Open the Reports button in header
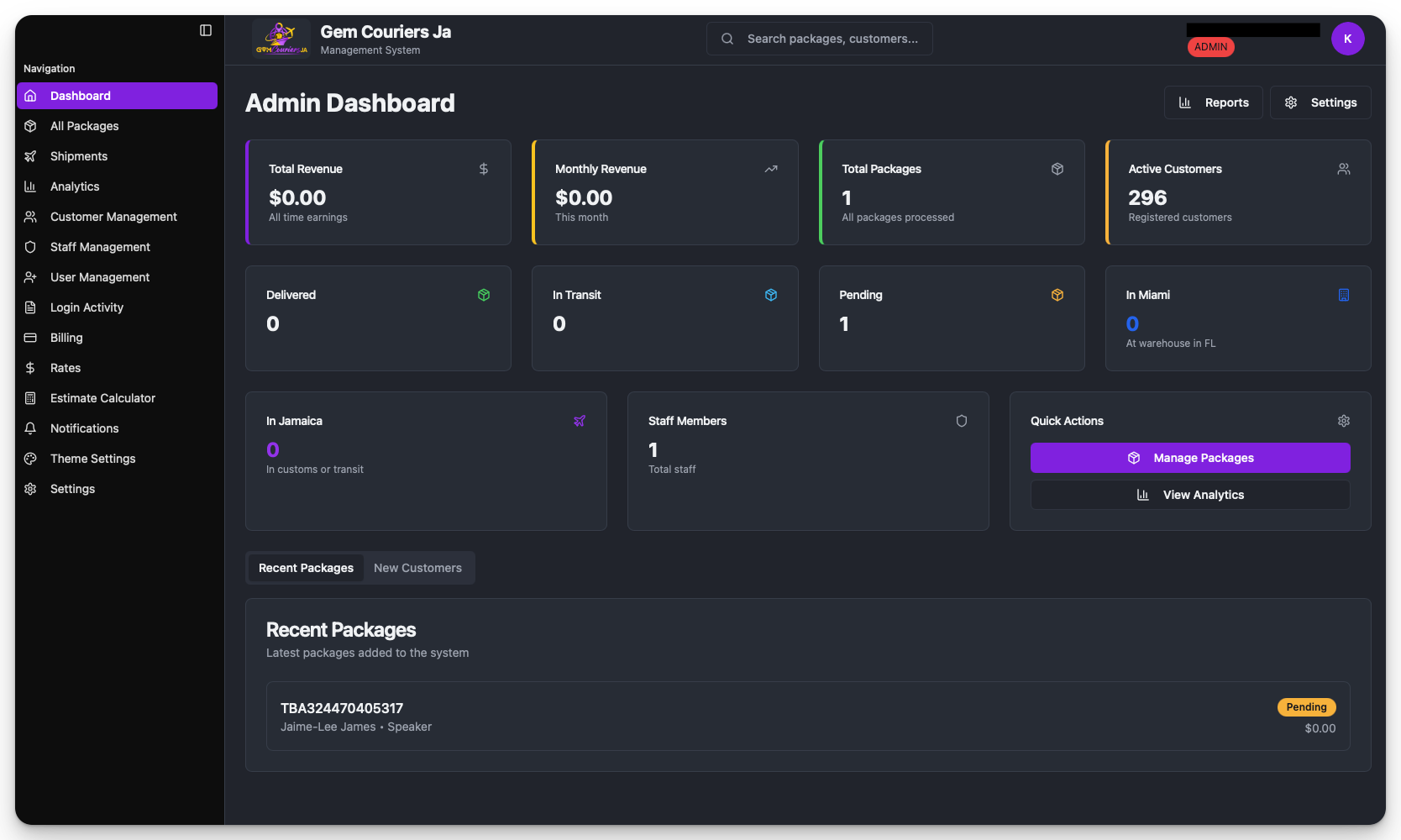 click(1213, 102)
